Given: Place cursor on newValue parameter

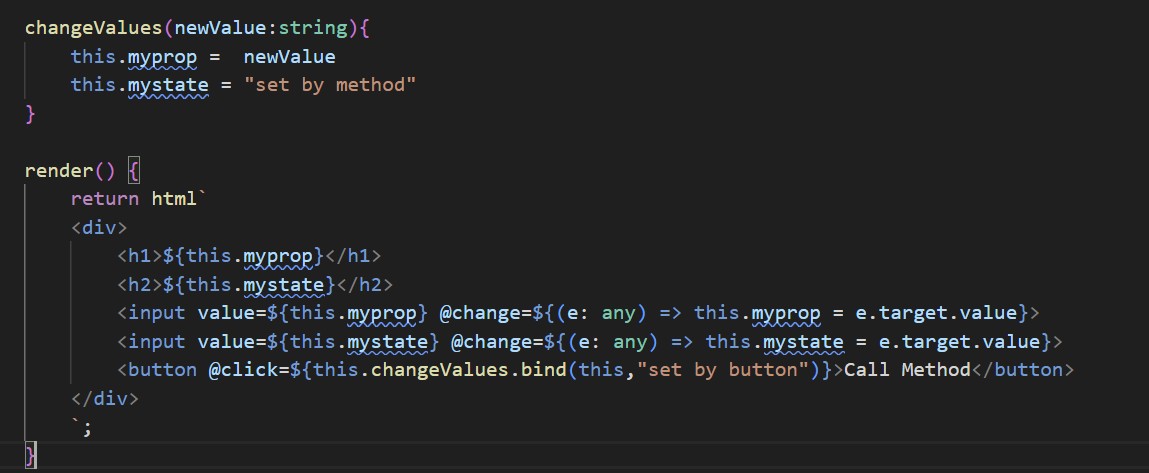Looking at the screenshot, I should pyautogui.click(x=221, y=29).
